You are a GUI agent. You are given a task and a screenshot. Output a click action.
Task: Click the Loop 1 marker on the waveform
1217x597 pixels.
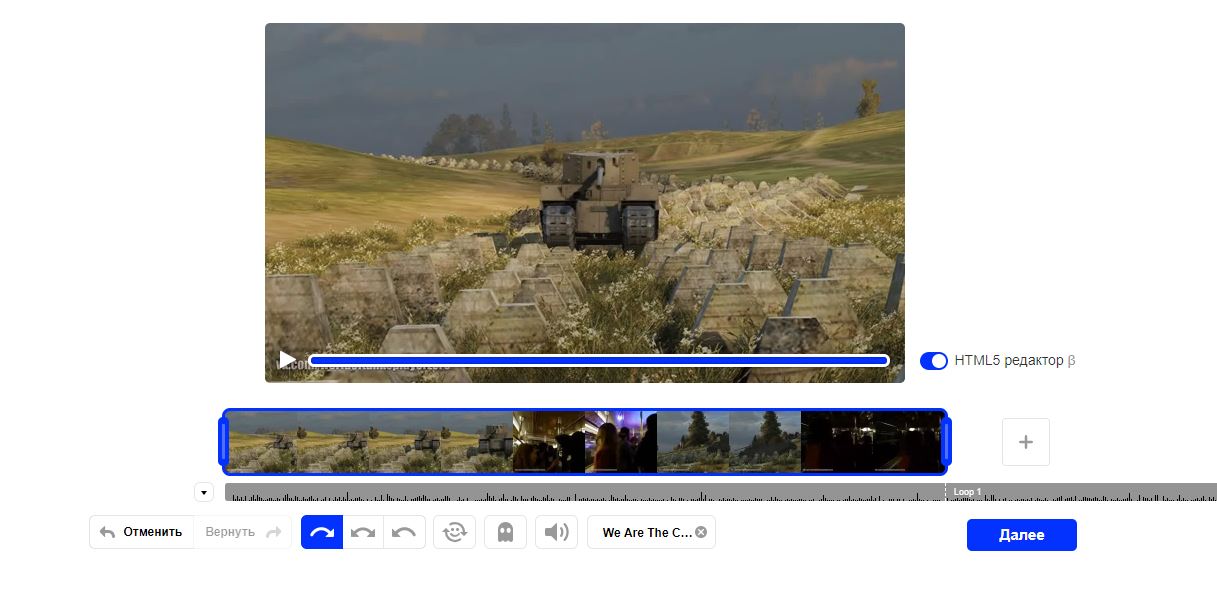967,492
